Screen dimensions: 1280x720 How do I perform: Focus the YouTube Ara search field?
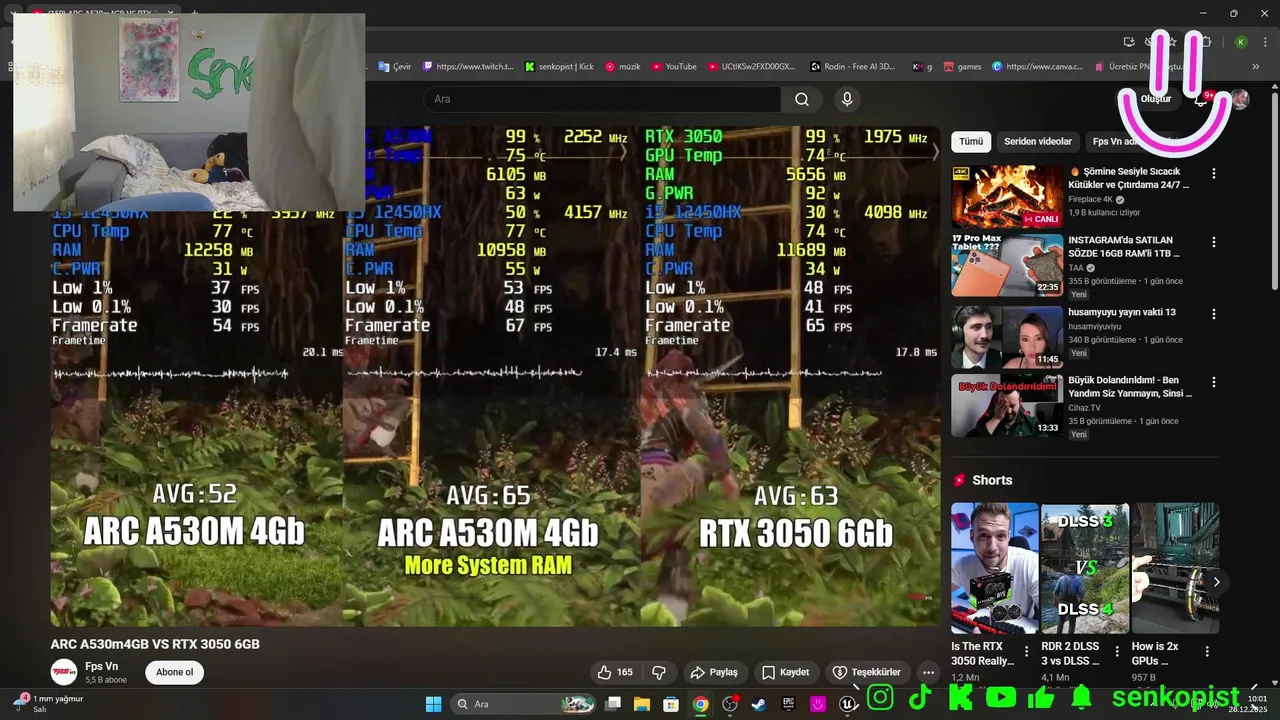tap(602, 99)
